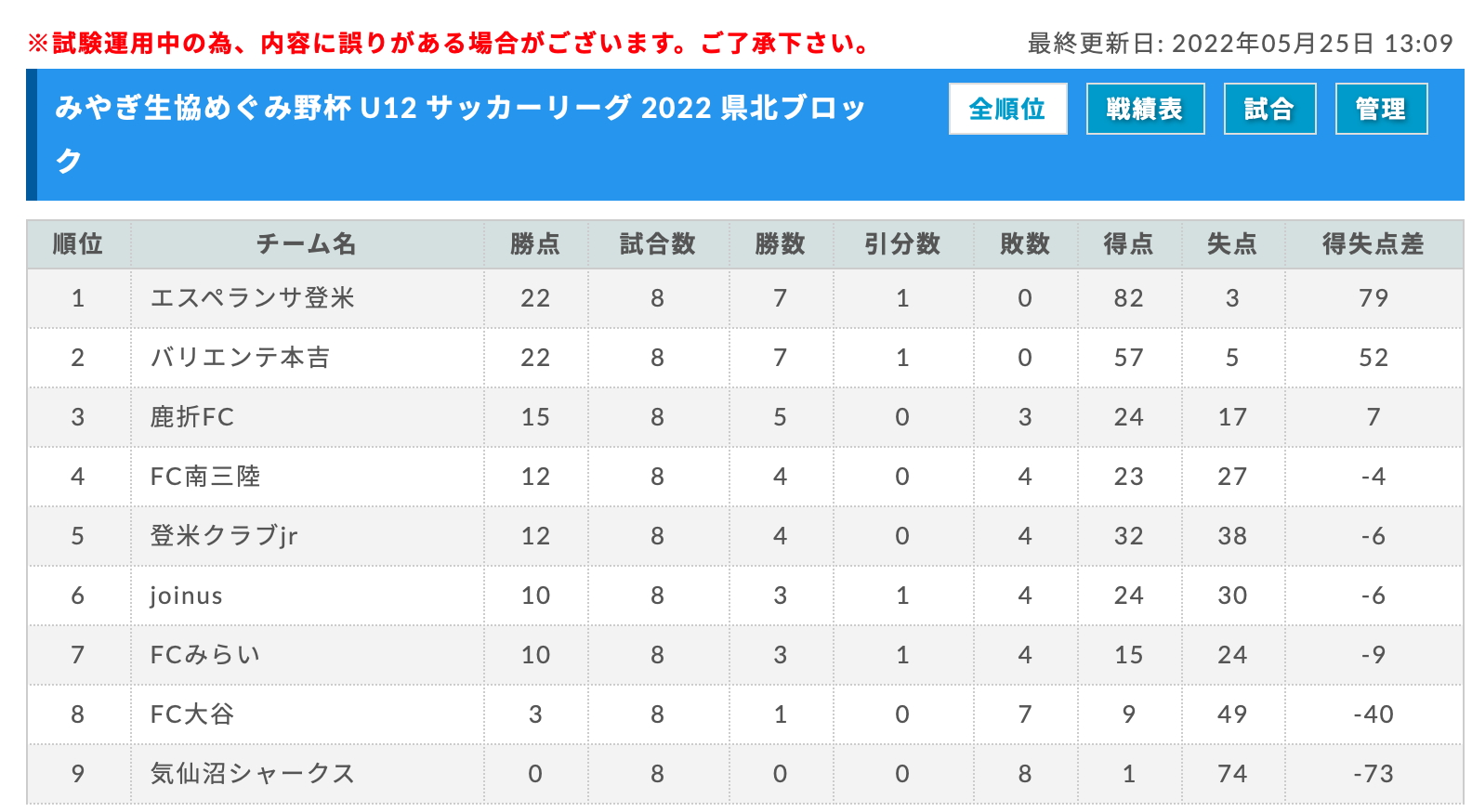Select team エスペランサ登米 in first row
Image resolution: width=1472 pixels, height=812 pixels.
[x=253, y=298]
